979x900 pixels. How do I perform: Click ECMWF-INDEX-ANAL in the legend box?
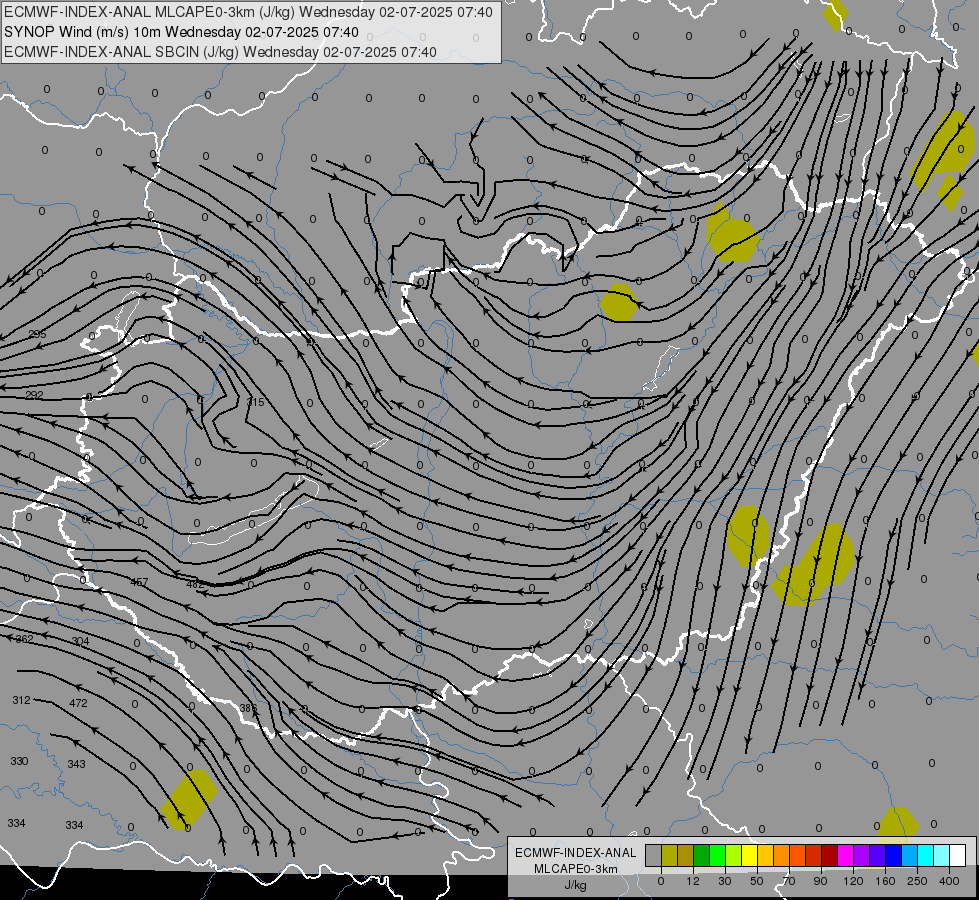pyautogui.click(x=576, y=853)
